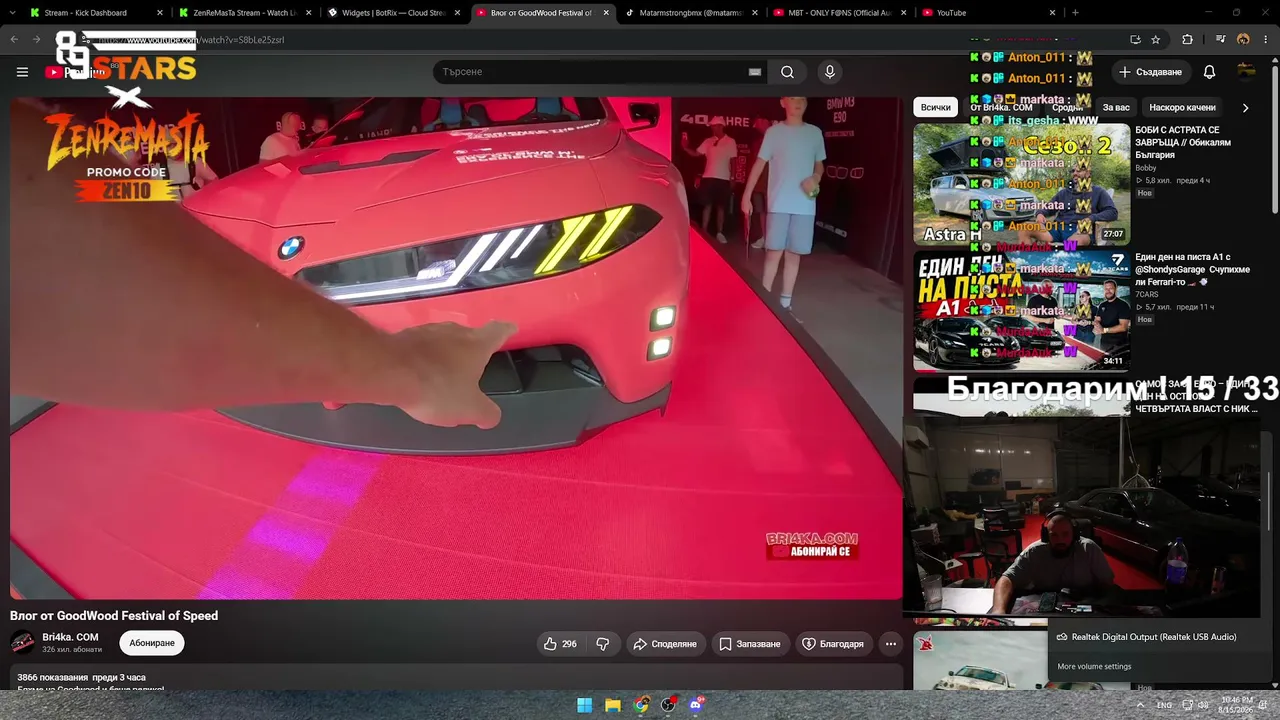Close the MBT - ONLY F@NS tab
The width and height of the screenshot is (1280, 720).
pos(903,13)
